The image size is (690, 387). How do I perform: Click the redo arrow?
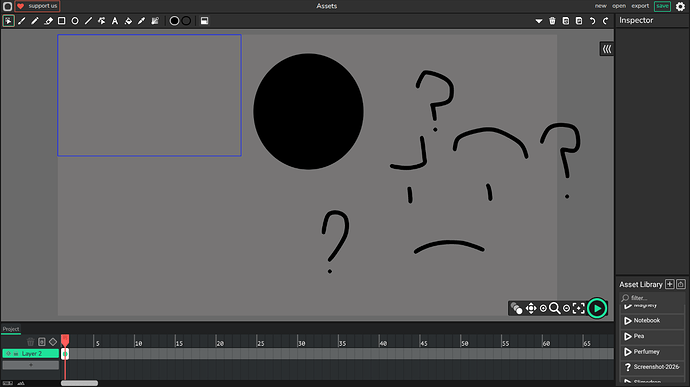606,21
